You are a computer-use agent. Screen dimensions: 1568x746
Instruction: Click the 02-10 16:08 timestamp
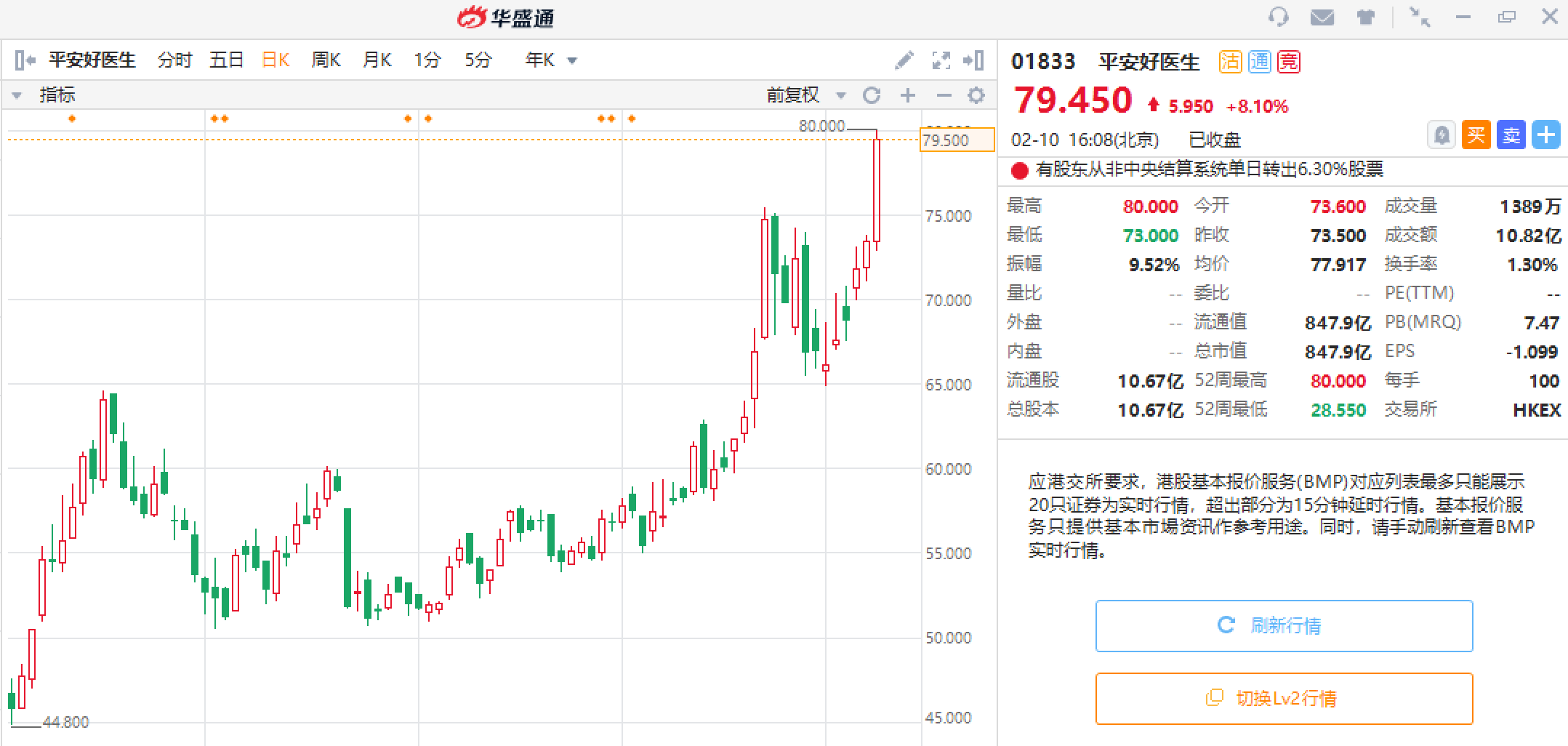[1085, 140]
